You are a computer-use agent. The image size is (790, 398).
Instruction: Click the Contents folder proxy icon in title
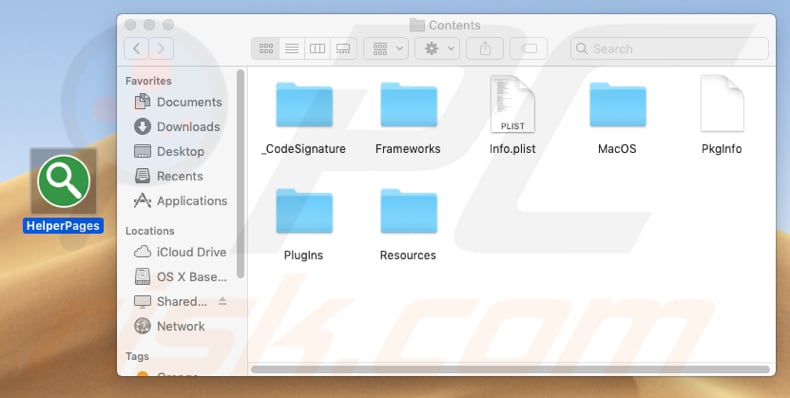click(417, 25)
